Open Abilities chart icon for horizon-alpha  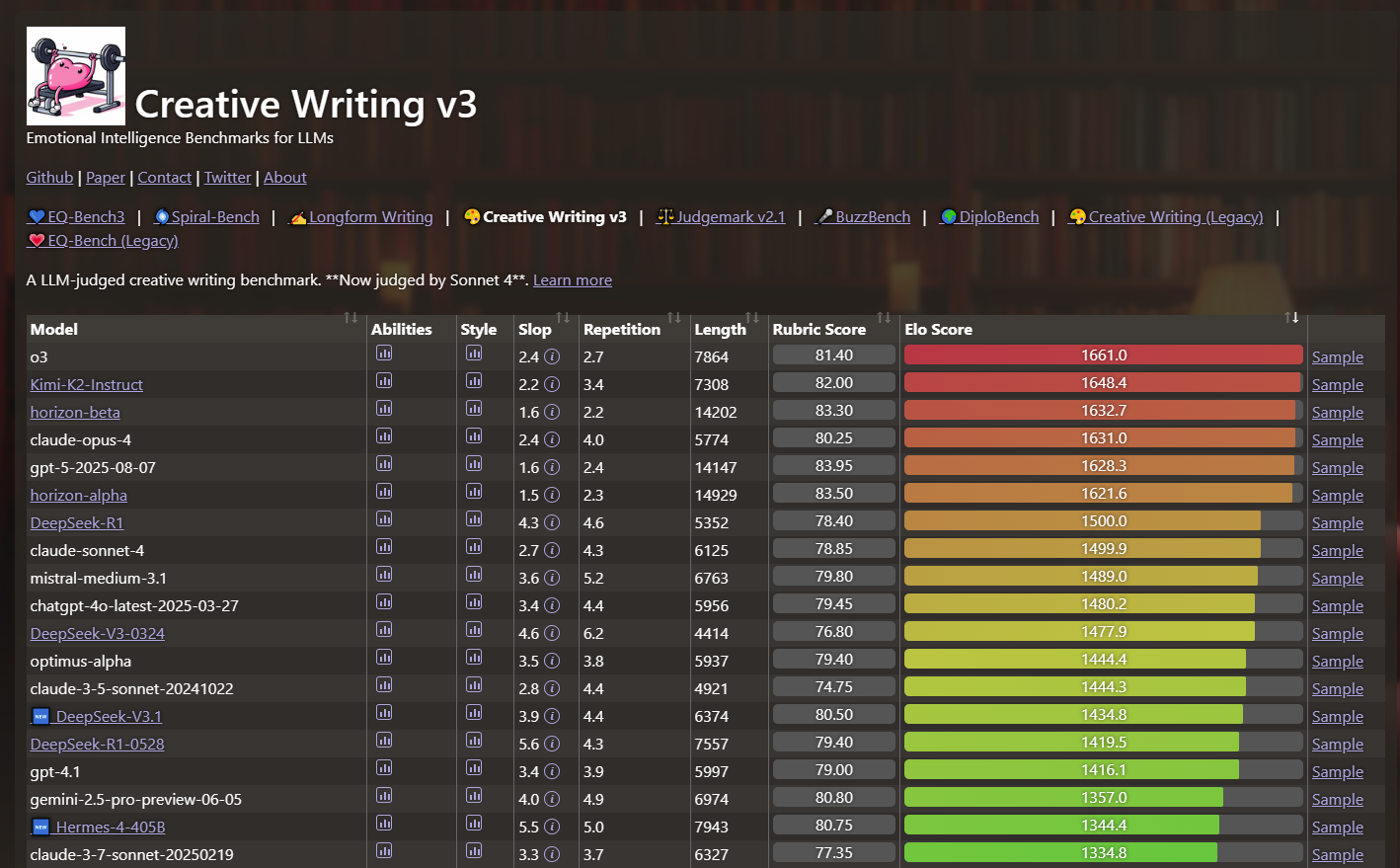click(384, 492)
